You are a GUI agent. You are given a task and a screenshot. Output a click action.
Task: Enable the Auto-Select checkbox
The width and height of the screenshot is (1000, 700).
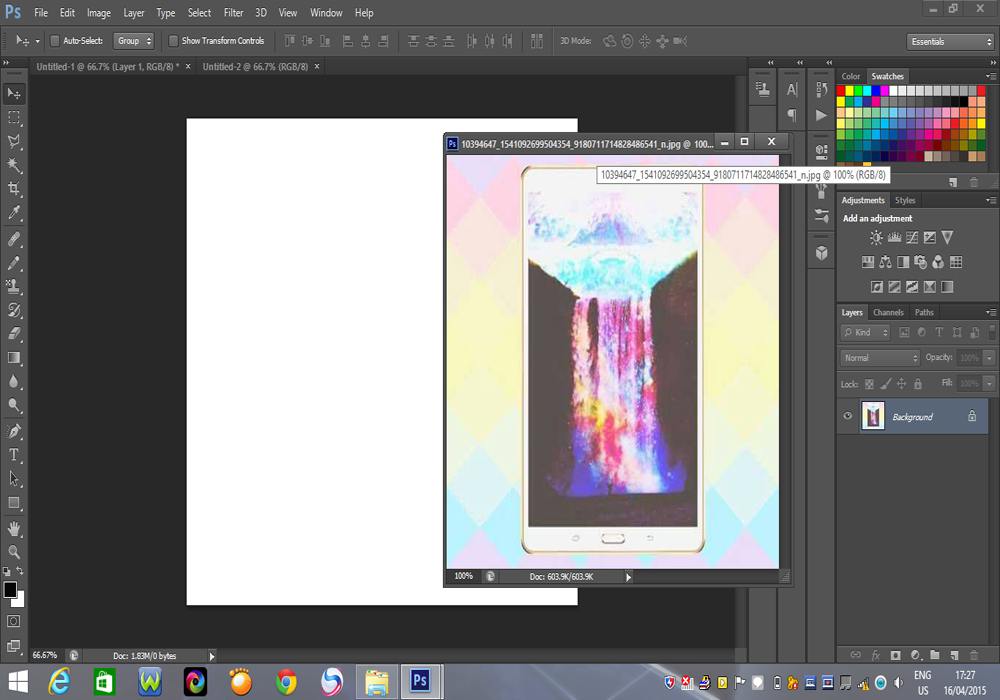click(x=55, y=41)
